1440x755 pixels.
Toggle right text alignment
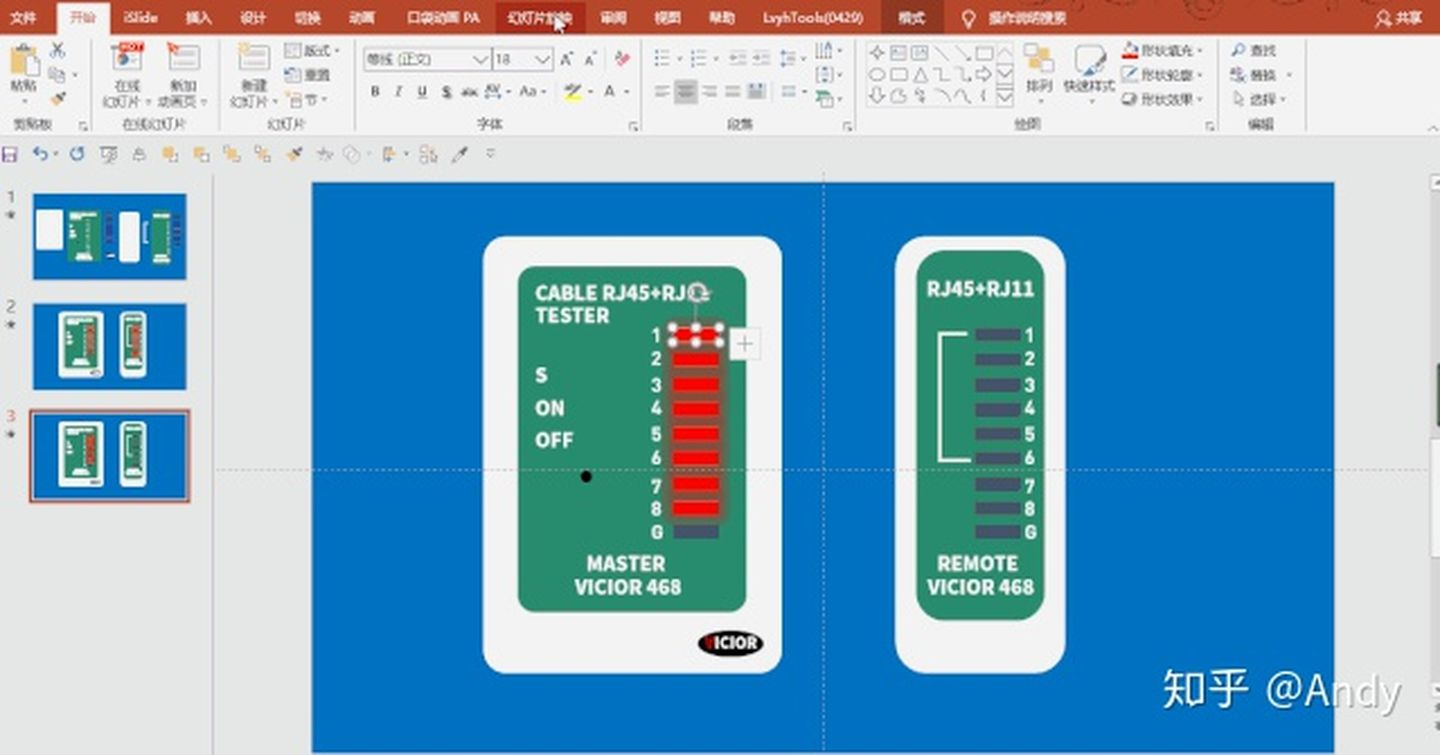pos(710,91)
